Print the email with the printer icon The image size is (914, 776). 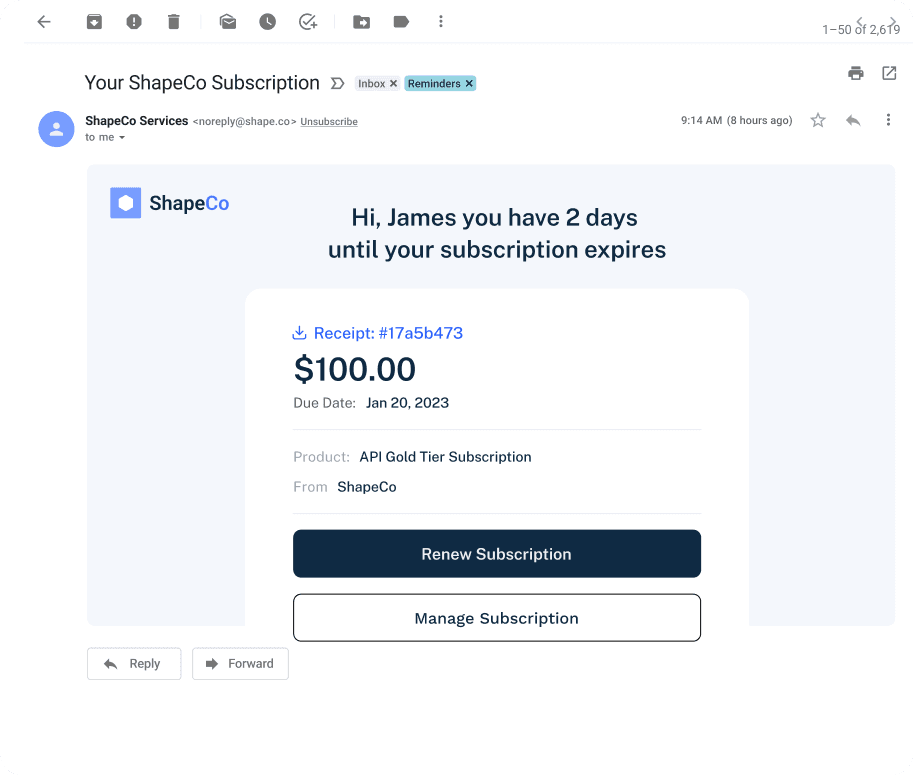[x=856, y=73]
